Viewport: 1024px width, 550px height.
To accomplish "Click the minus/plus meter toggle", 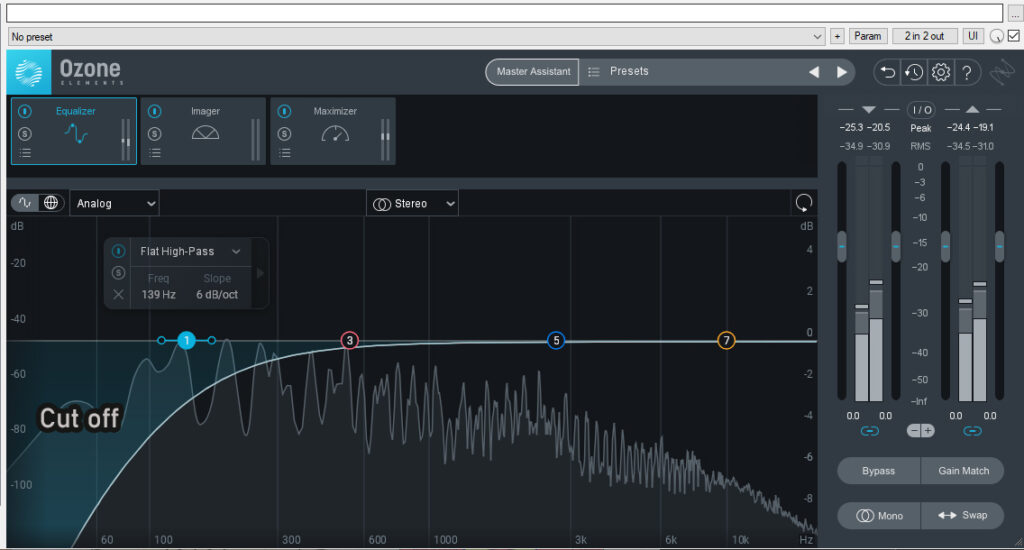I will pos(921,431).
